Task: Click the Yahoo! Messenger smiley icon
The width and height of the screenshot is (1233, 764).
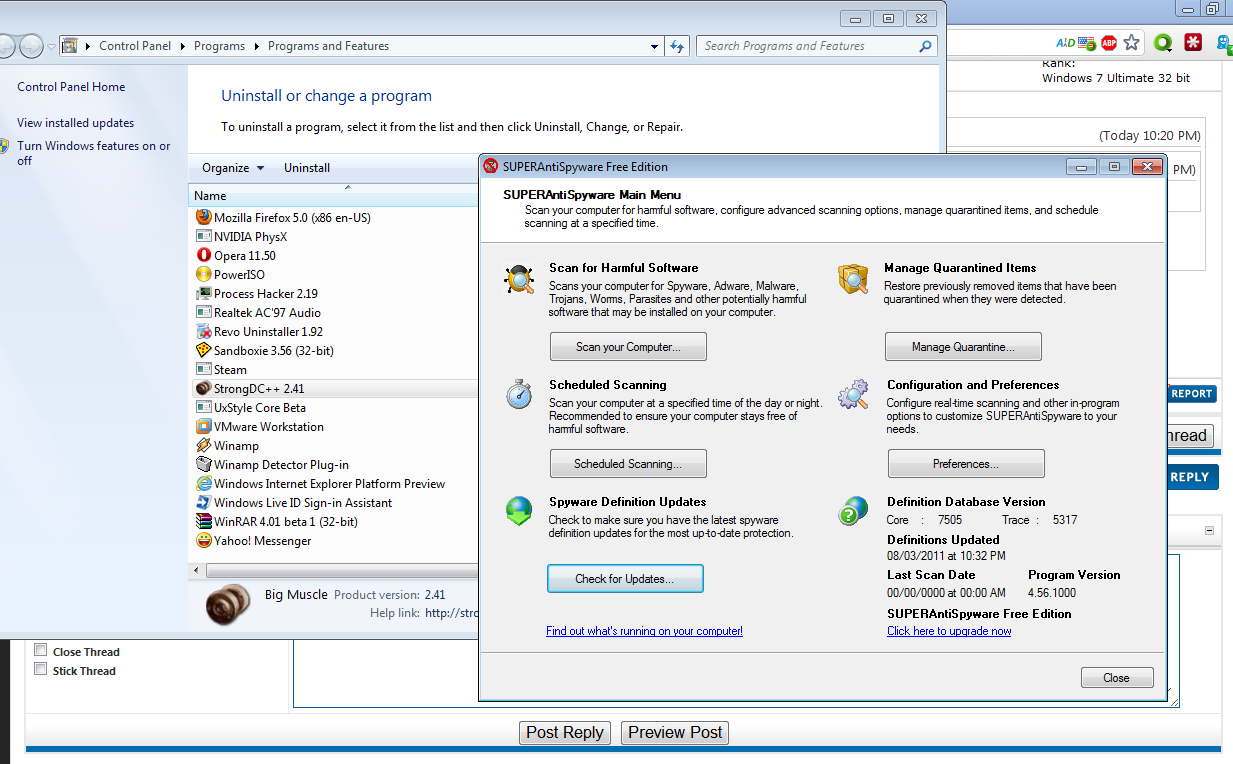Action: point(204,540)
